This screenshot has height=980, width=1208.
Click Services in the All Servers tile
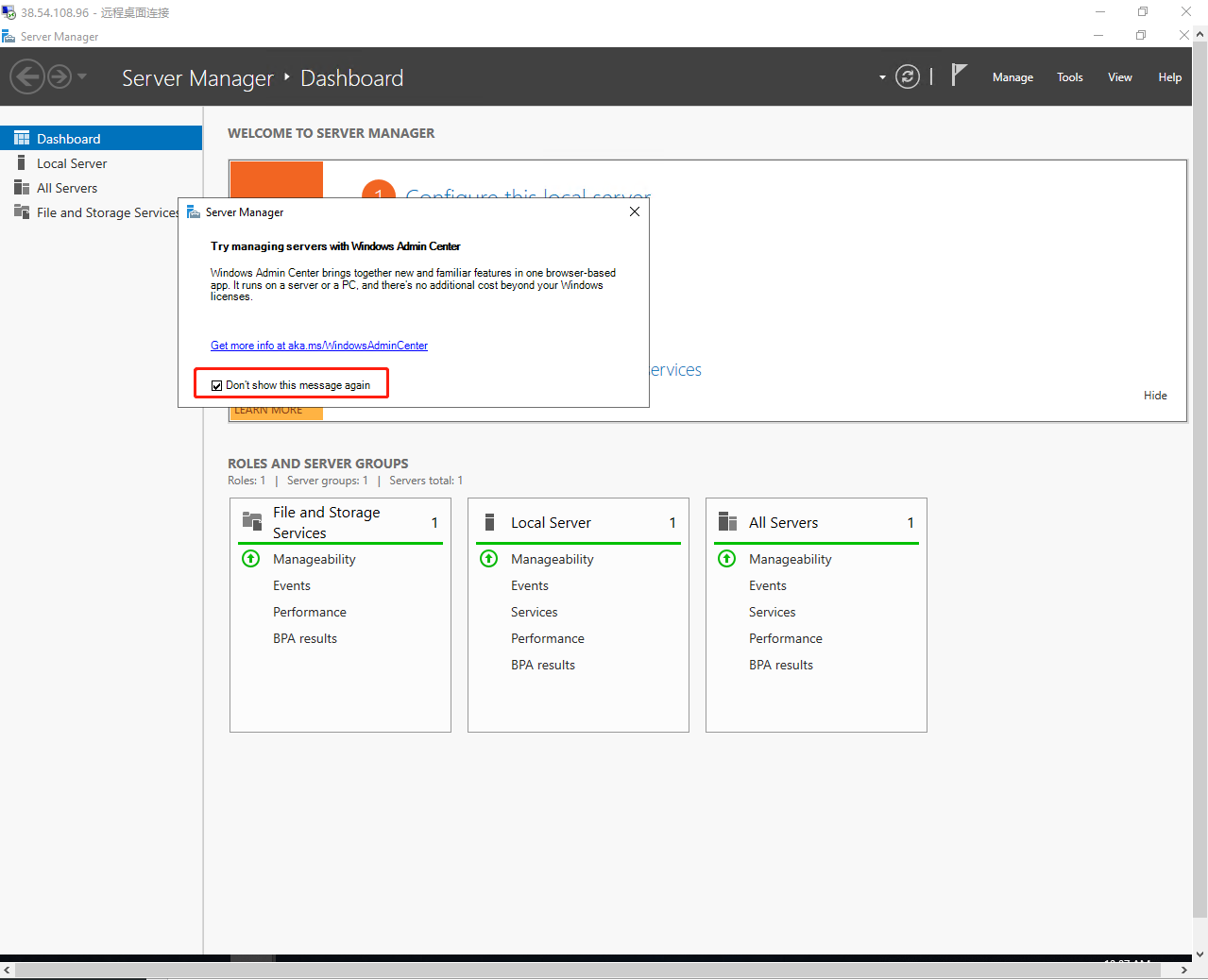pyautogui.click(x=773, y=612)
